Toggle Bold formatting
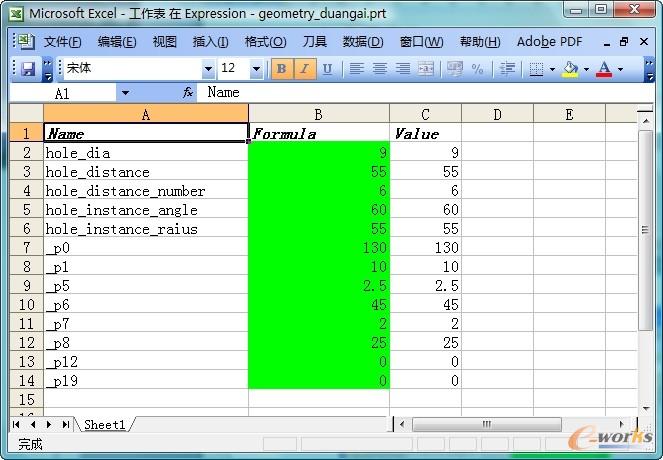The image size is (663, 460). click(x=281, y=69)
